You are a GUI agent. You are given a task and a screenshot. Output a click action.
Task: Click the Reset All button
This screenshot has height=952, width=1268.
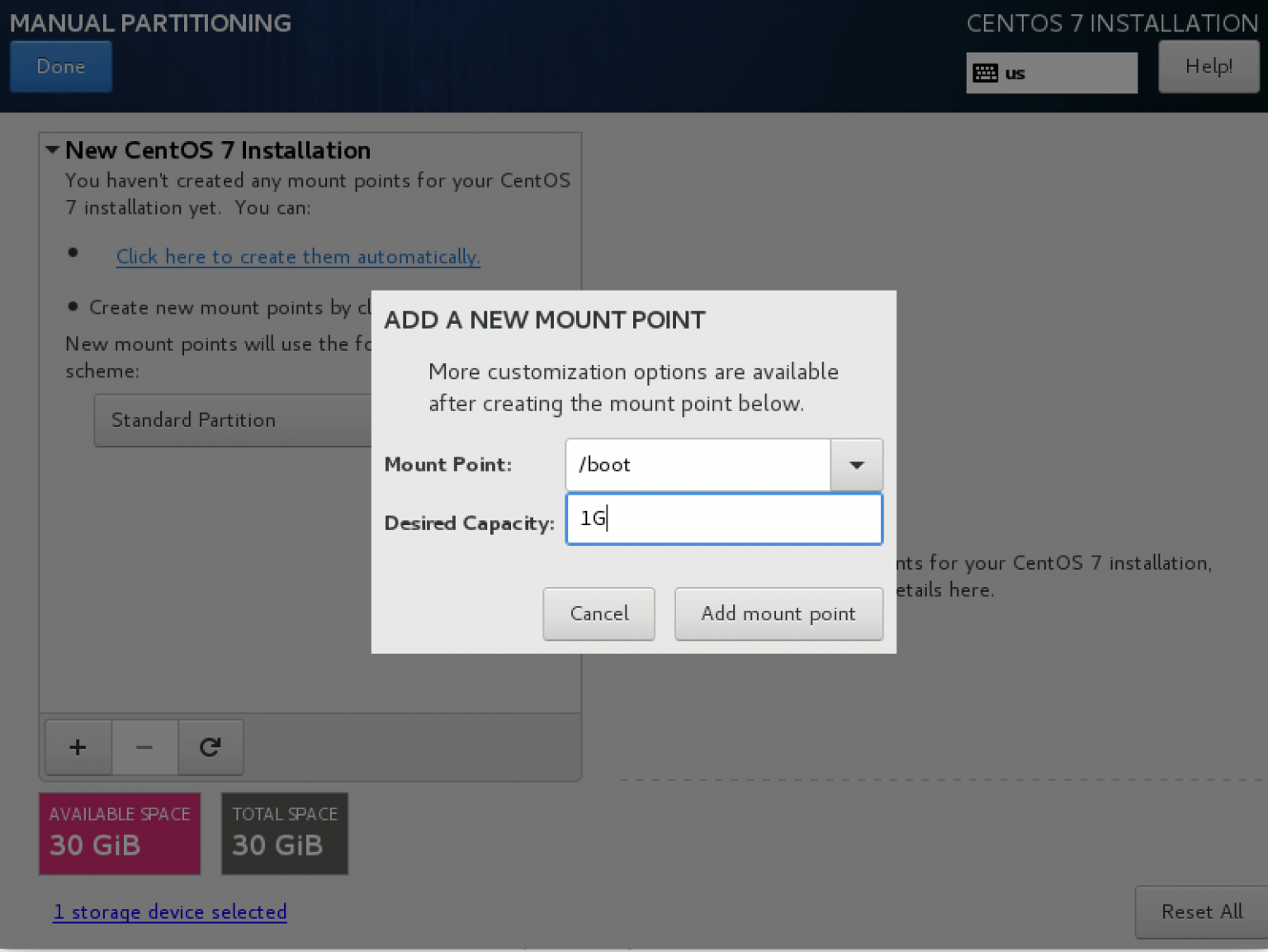point(1201,912)
